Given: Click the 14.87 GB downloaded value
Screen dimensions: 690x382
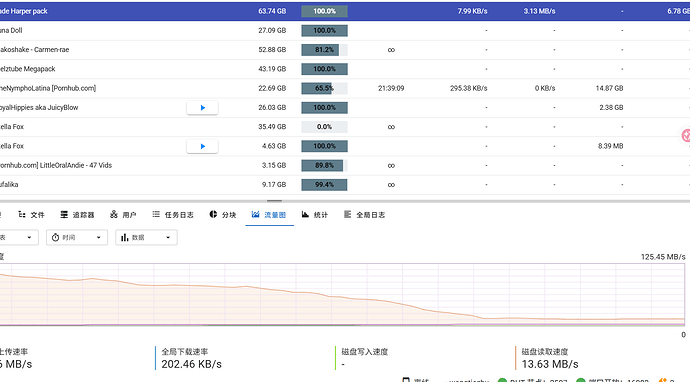Looking at the screenshot, I should coord(609,88).
